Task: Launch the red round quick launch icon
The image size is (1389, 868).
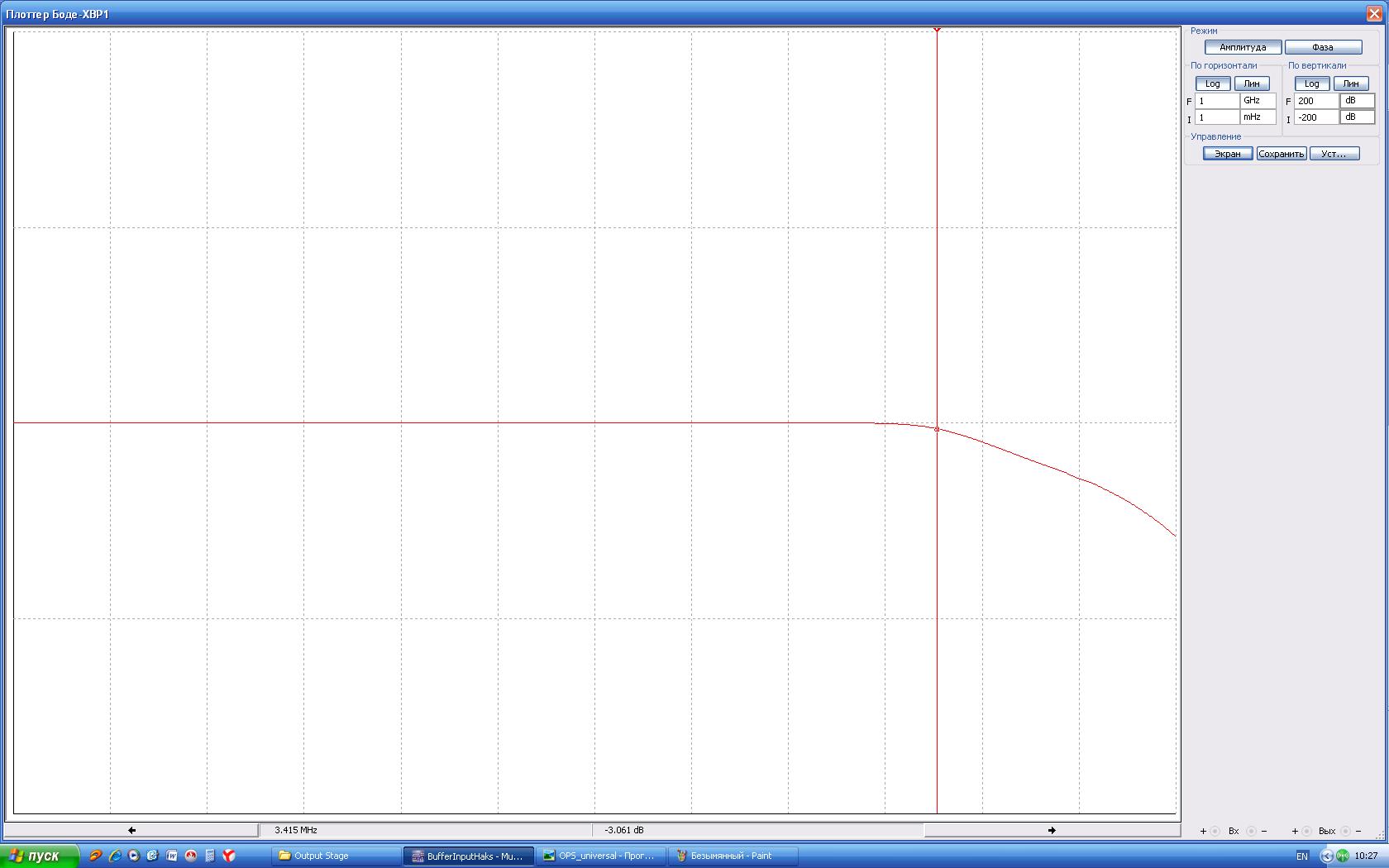Action: tap(191, 856)
